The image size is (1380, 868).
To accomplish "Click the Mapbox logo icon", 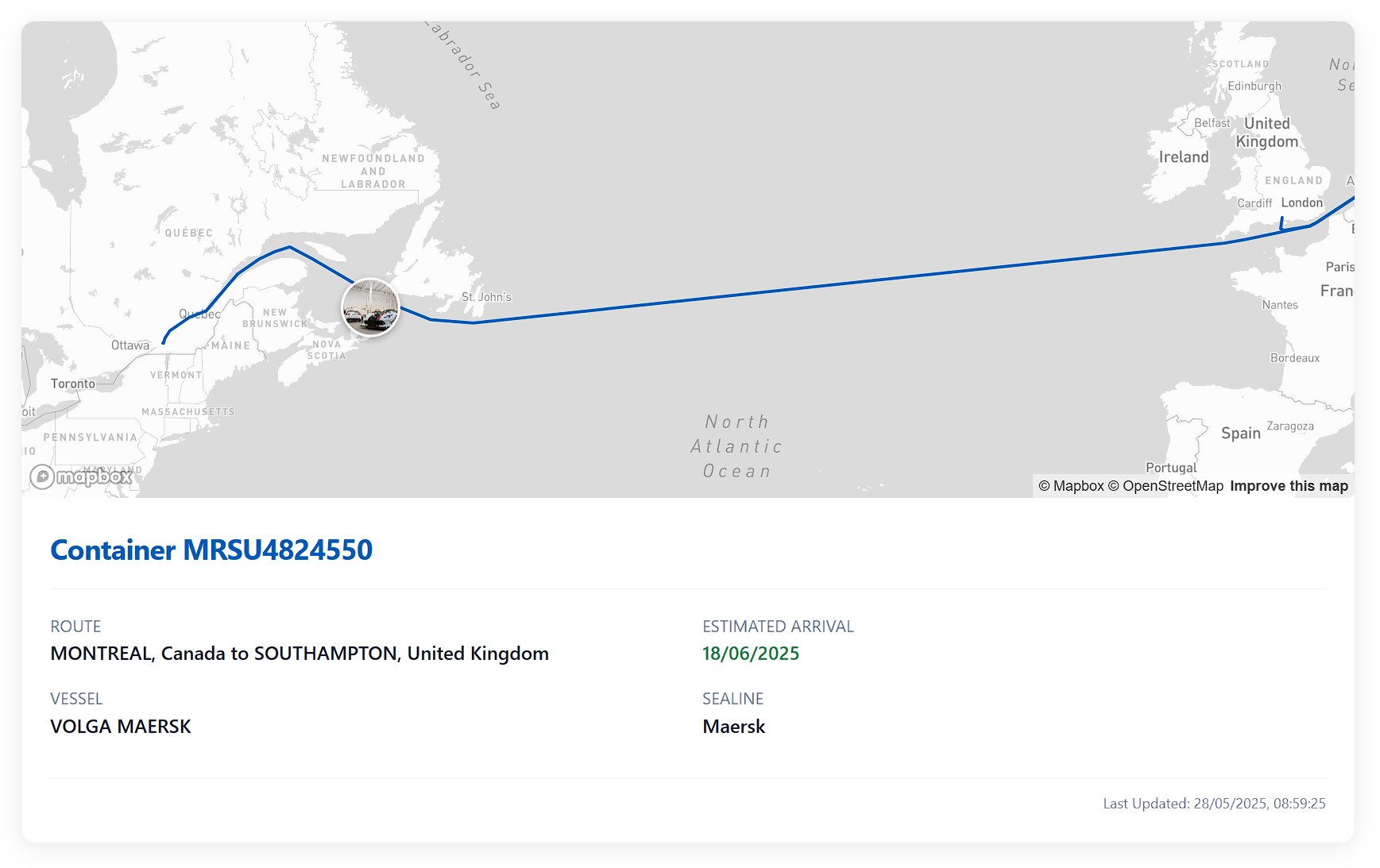I will pyautogui.click(x=44, y=476).
